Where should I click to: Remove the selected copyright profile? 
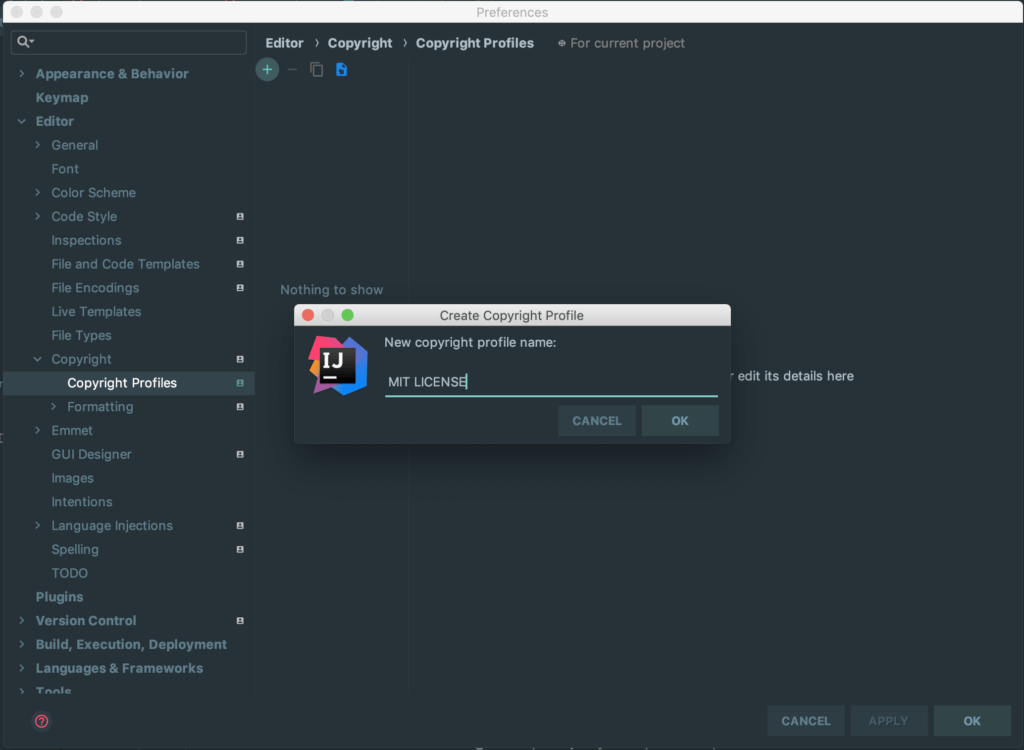[x=291, y=69]
